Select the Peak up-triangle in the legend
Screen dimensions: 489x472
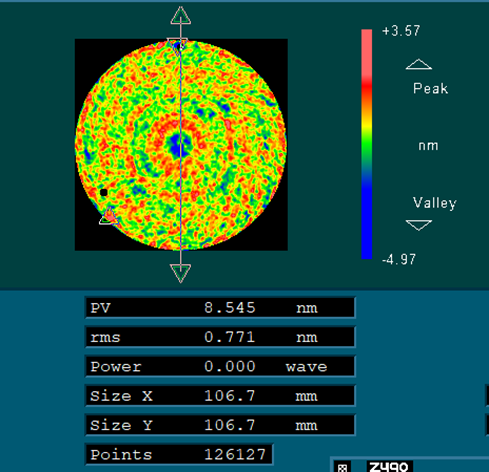(419, 64)
